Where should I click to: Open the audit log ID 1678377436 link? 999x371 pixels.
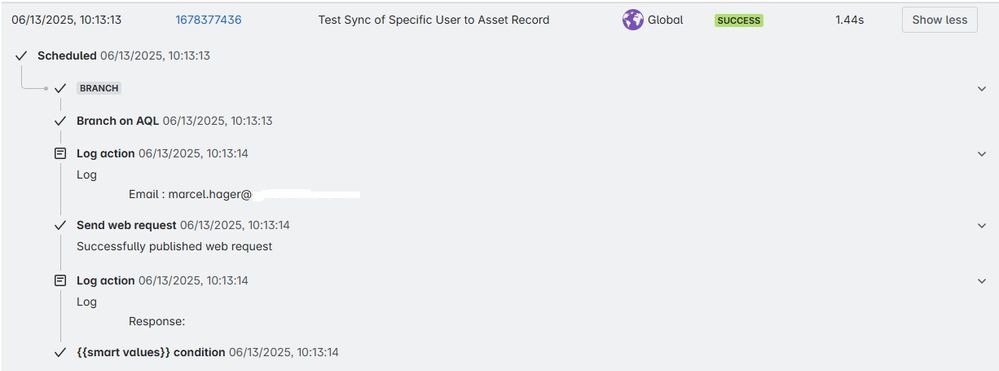(x=208, y=20)
